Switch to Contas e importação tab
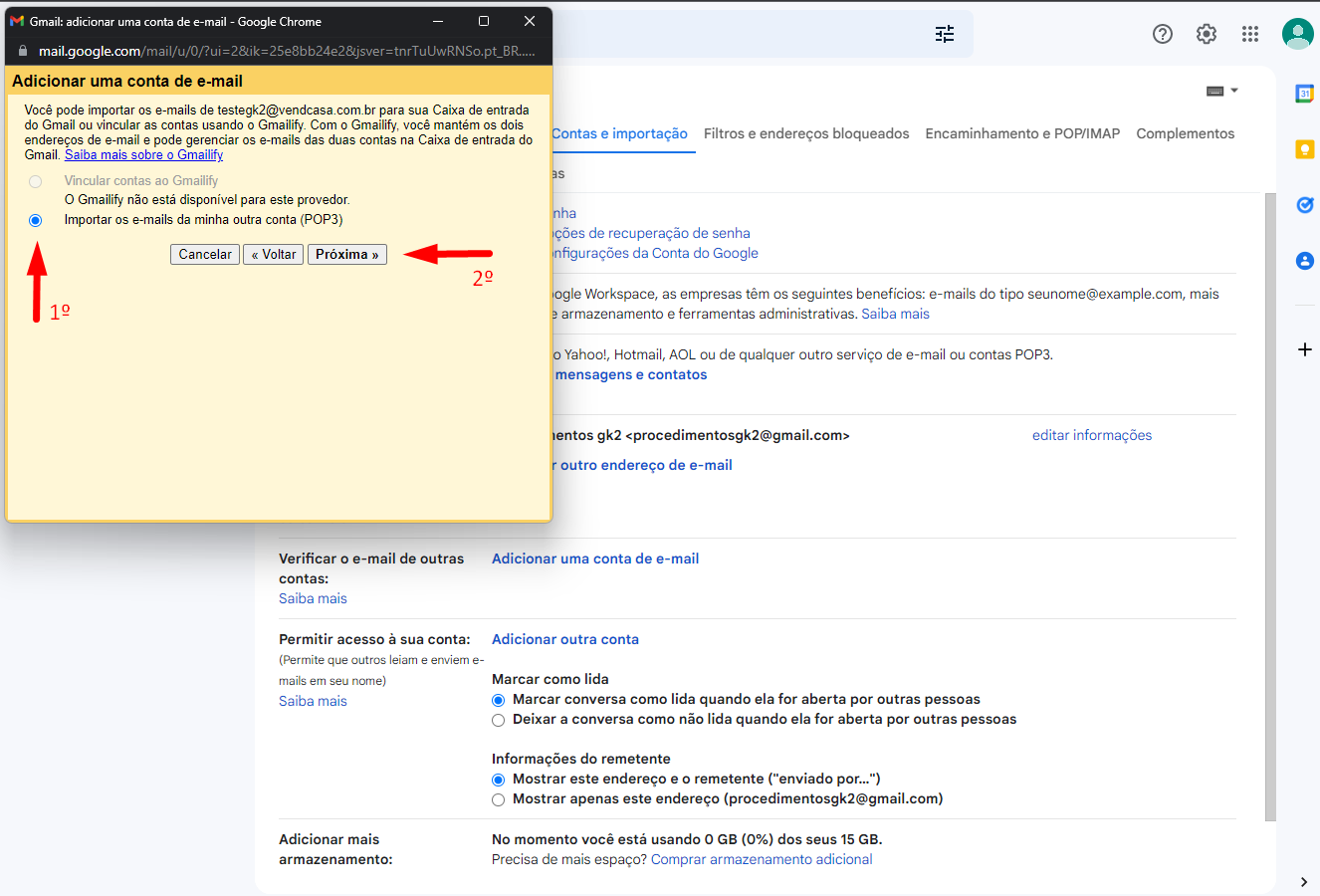 (x=619, y=133)
